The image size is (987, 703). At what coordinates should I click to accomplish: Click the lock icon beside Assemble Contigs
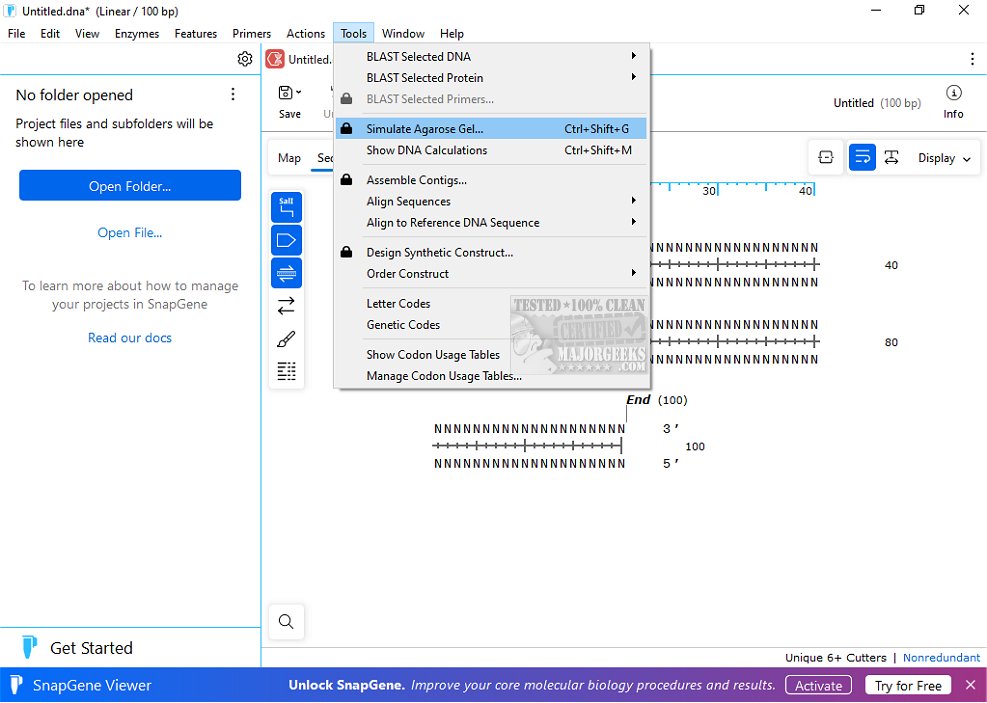coord(346,179)
